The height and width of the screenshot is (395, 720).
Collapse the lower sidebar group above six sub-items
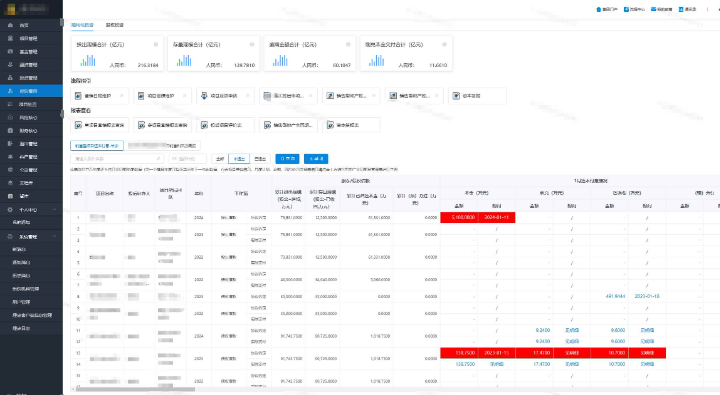tap(31, 237)
